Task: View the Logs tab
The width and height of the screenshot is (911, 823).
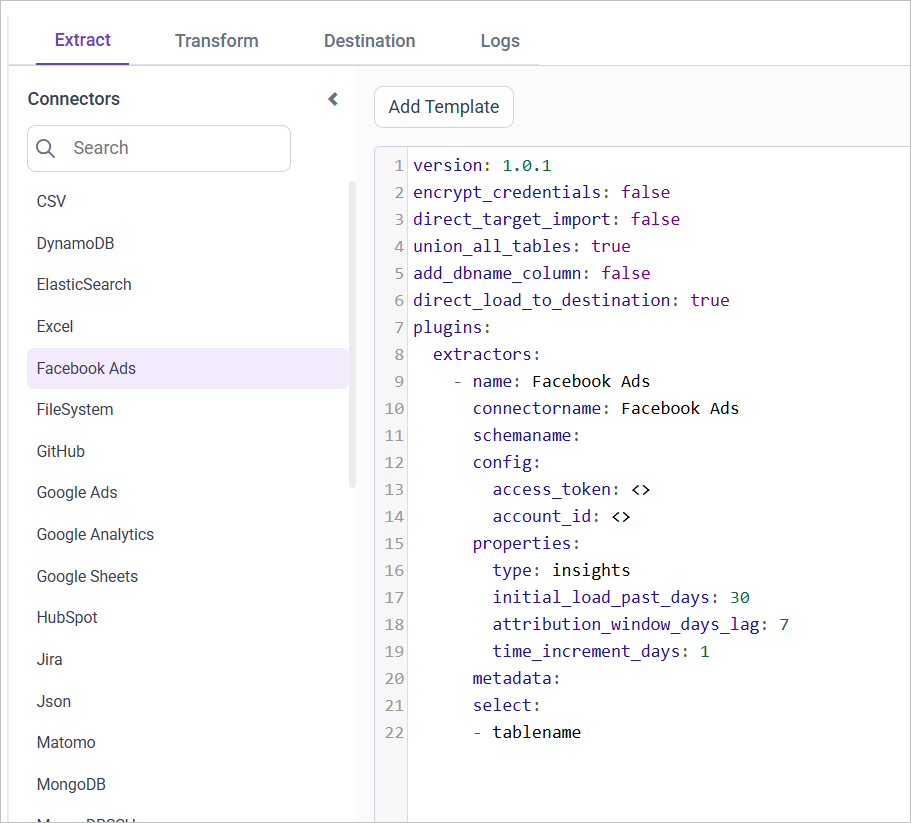Action: 499,41
